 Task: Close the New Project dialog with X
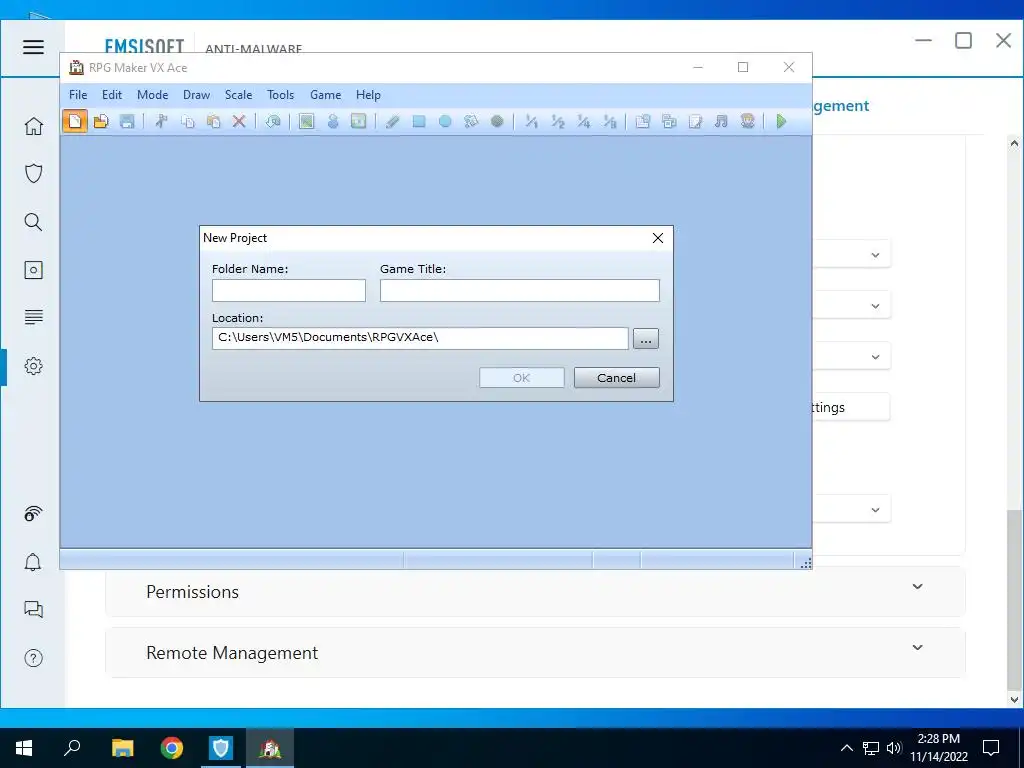click(658, 238)
